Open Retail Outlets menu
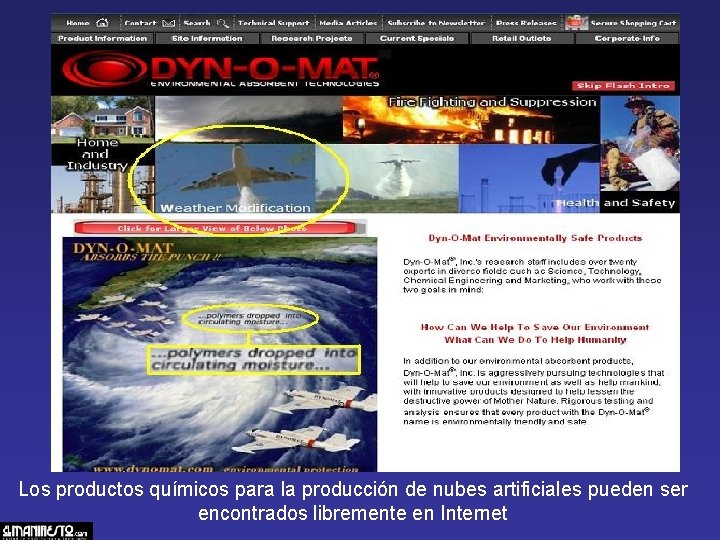720x540 pixels. coord(522,39)
